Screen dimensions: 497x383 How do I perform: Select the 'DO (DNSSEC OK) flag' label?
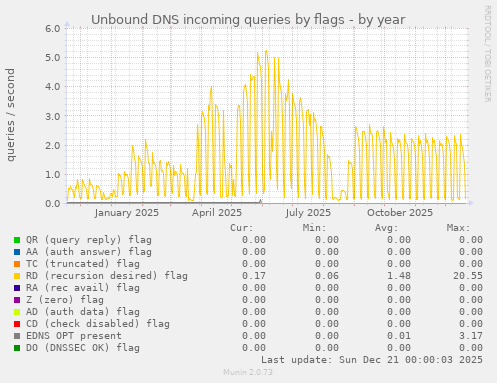click(x=83, y=348)
